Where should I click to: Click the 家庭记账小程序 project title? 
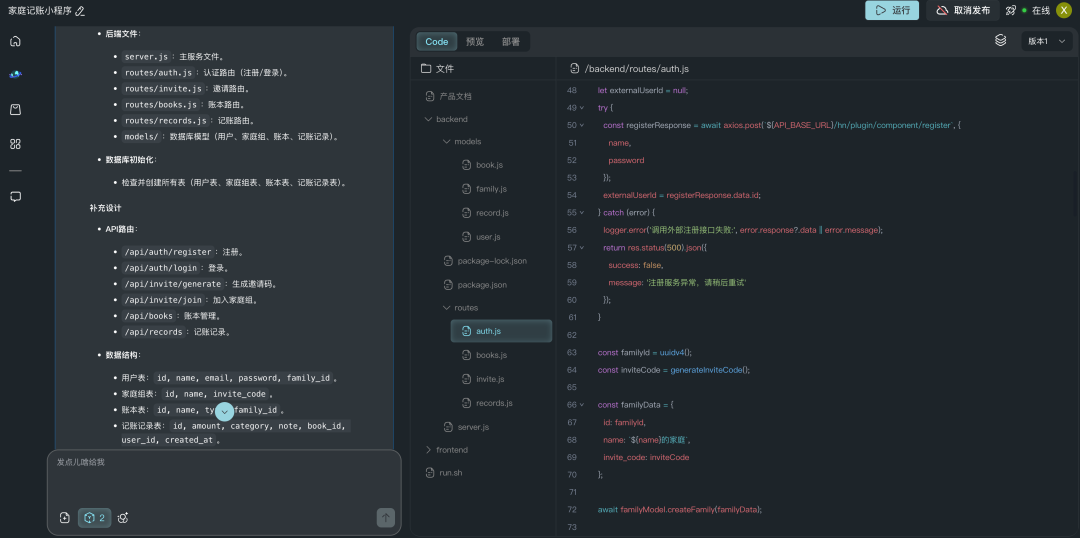click(40, 11)
